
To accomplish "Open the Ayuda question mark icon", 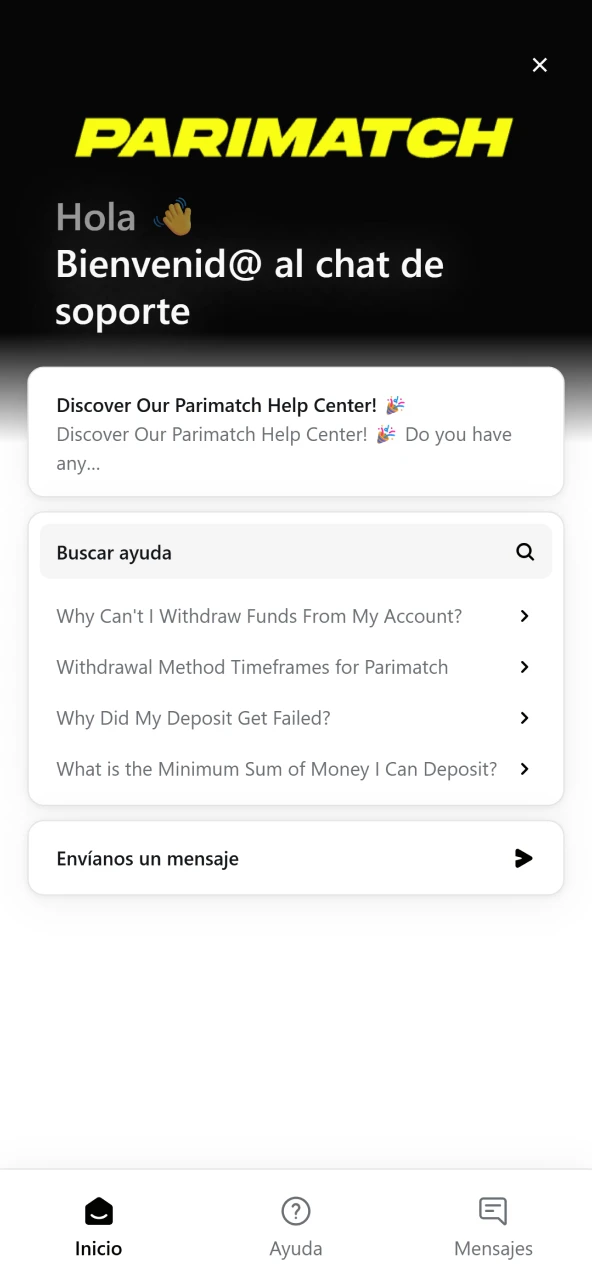I will 296,1210.
